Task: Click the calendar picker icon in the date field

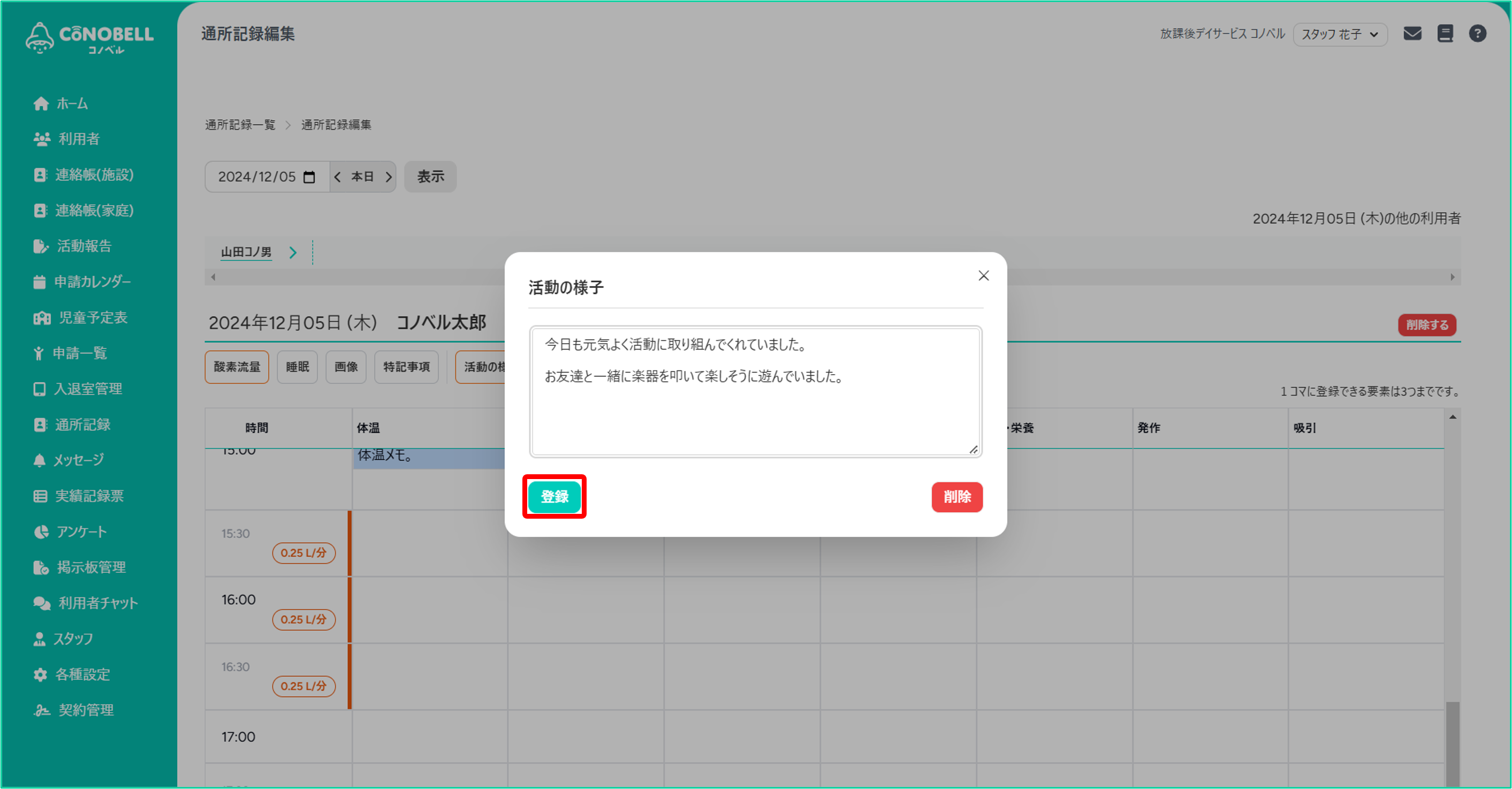Action: (309, 177)
